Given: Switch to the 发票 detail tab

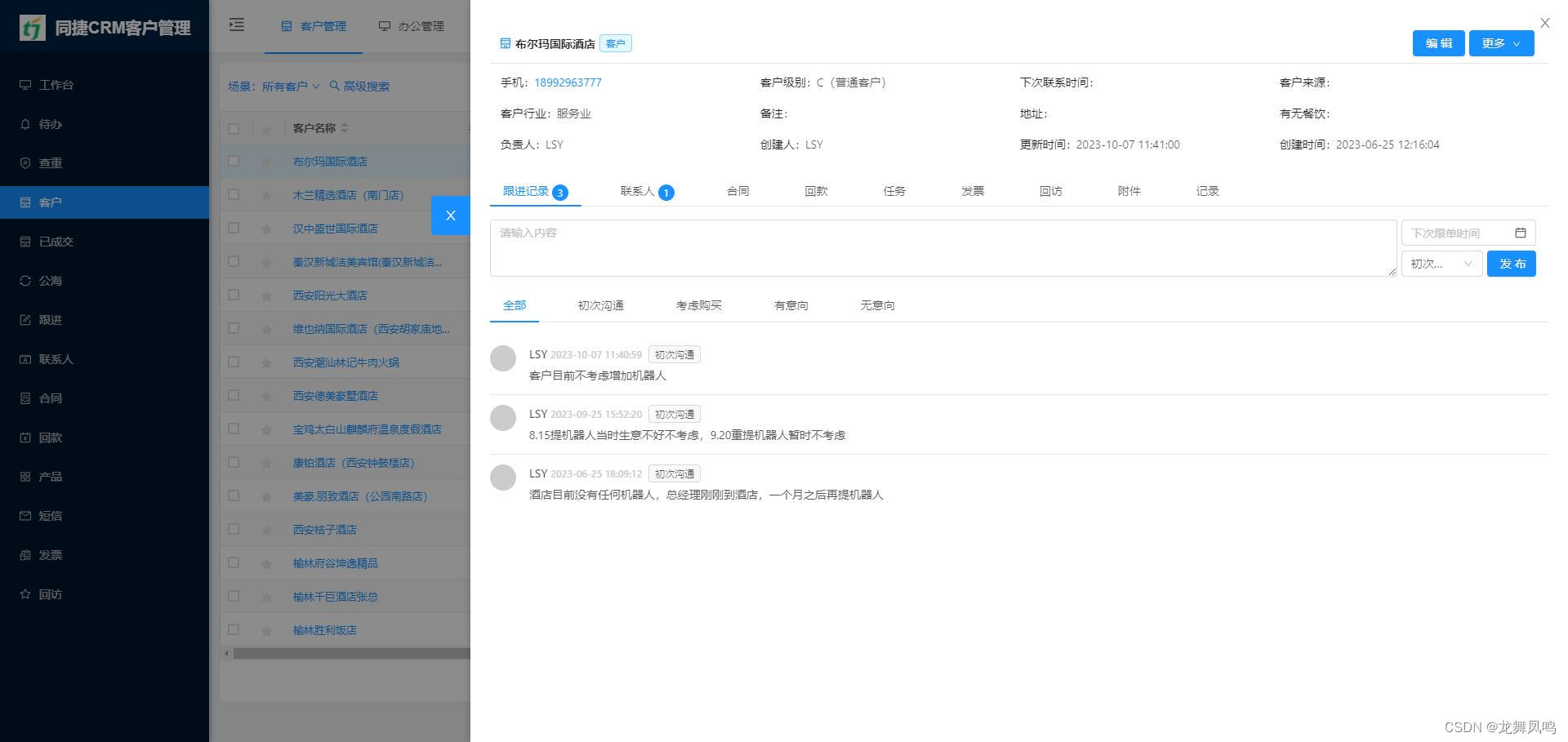Looking at the screenshot, I should point(973,191).
